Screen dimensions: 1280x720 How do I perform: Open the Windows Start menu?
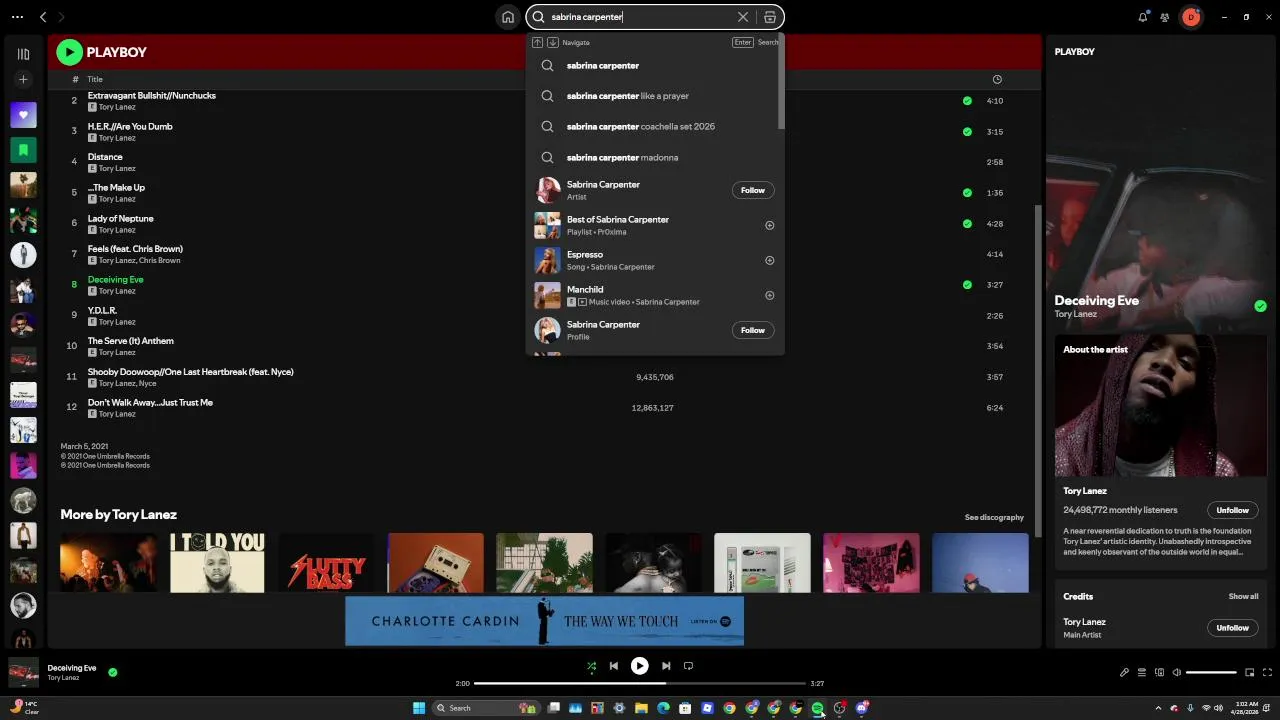tap(419, 708)
